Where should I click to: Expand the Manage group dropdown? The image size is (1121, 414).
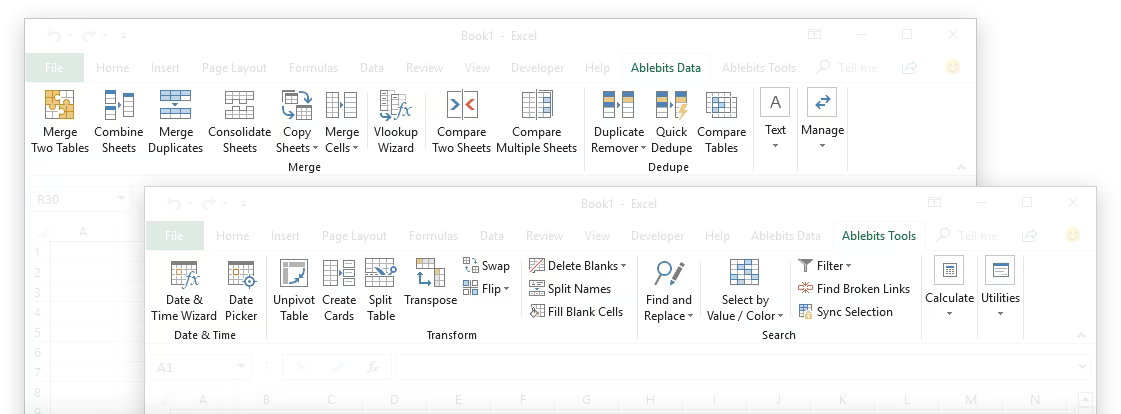tap(822, 146)
